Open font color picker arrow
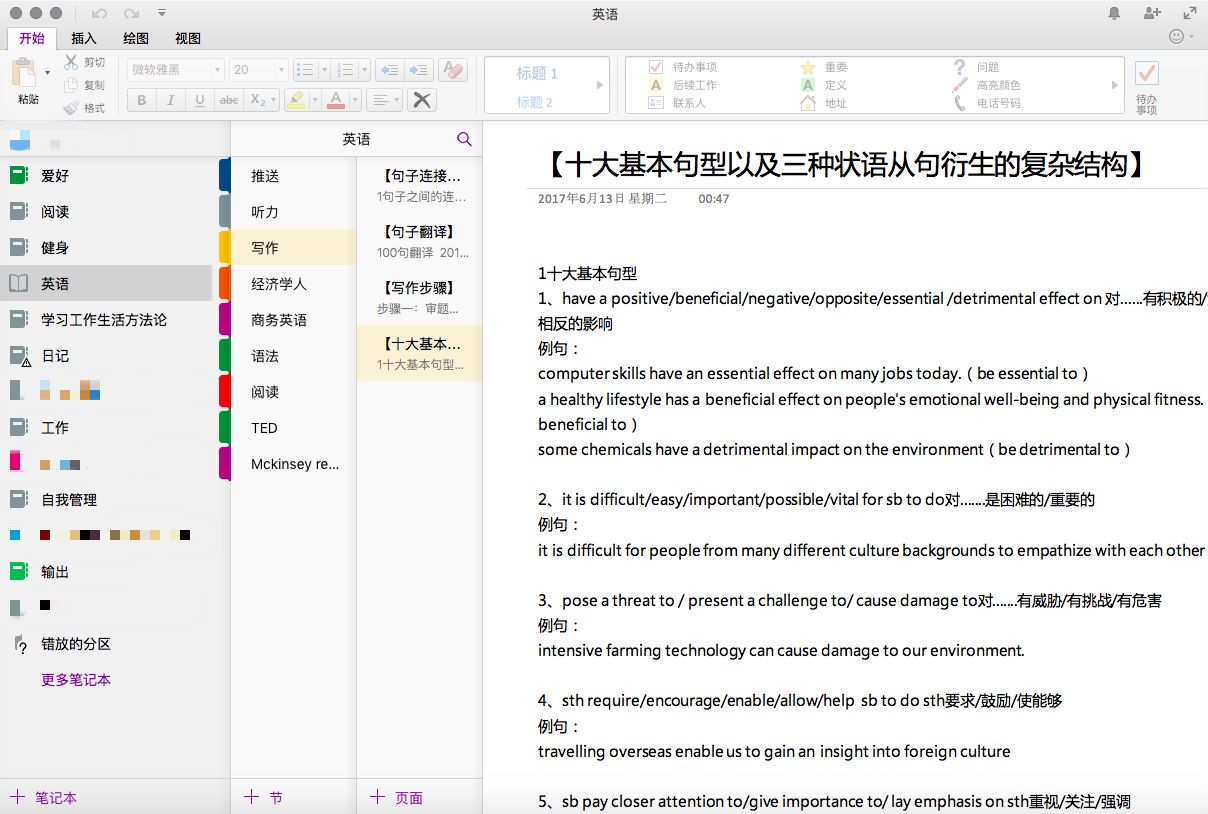The image size is (1208, 814). point(355,100)
